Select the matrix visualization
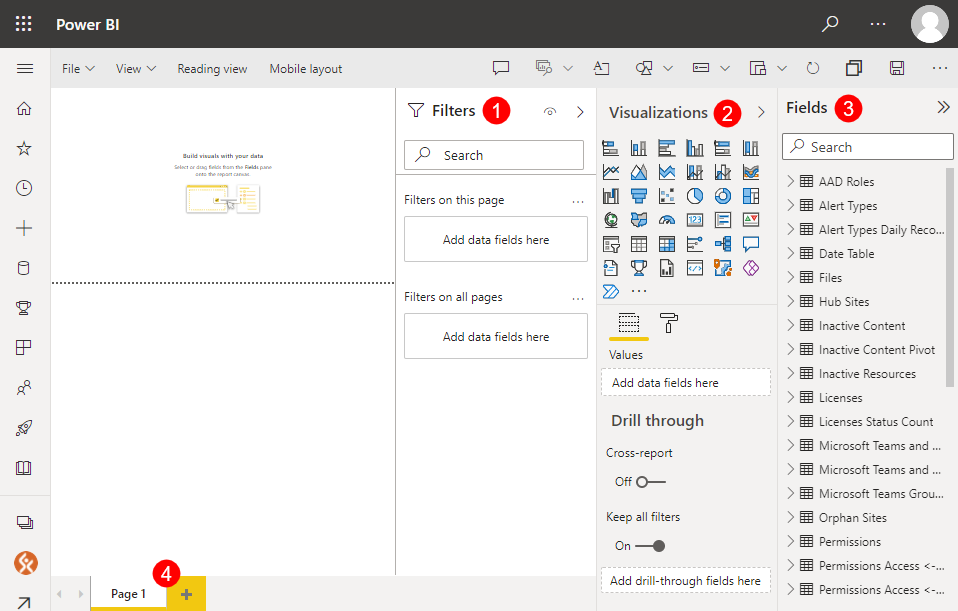Viewport: 958px width, 611px height. tap(667, 244)
